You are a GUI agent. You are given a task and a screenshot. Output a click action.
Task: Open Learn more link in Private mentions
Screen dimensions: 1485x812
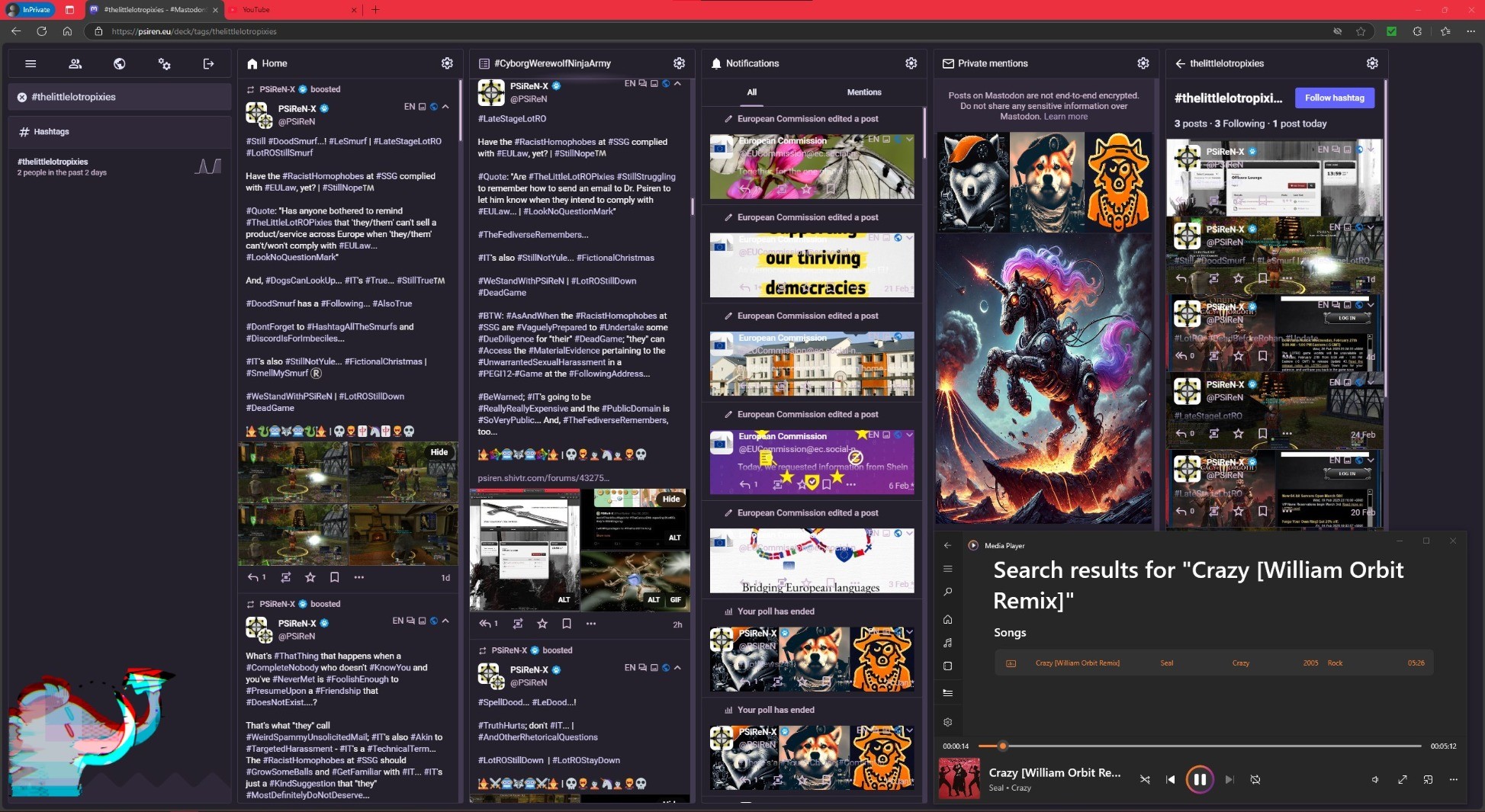[x=1066, y=117]
